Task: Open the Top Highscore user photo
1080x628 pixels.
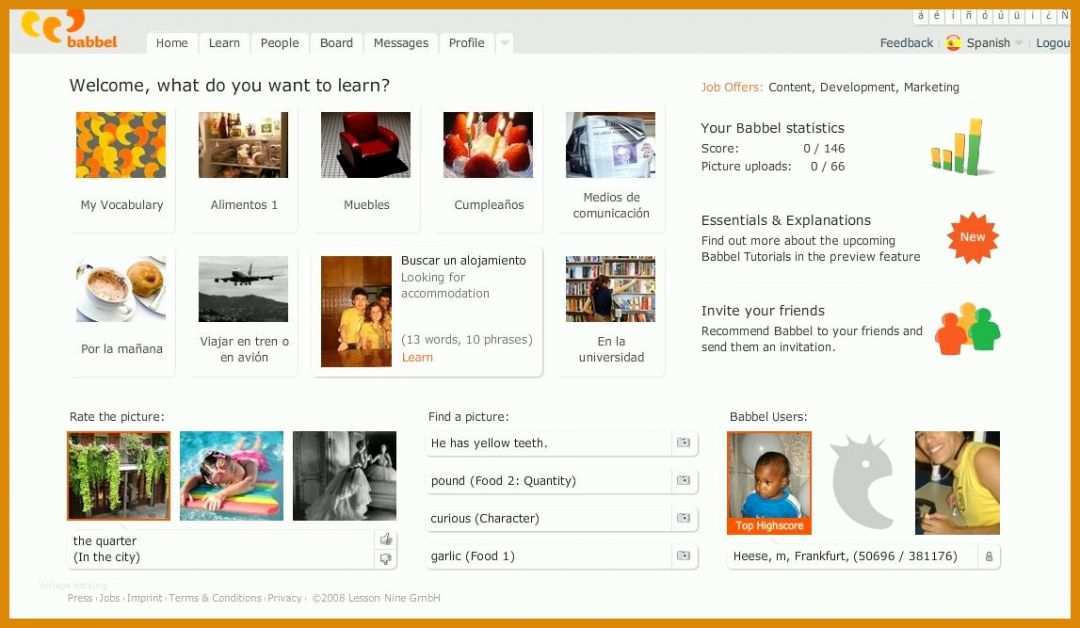Action: 769,483
